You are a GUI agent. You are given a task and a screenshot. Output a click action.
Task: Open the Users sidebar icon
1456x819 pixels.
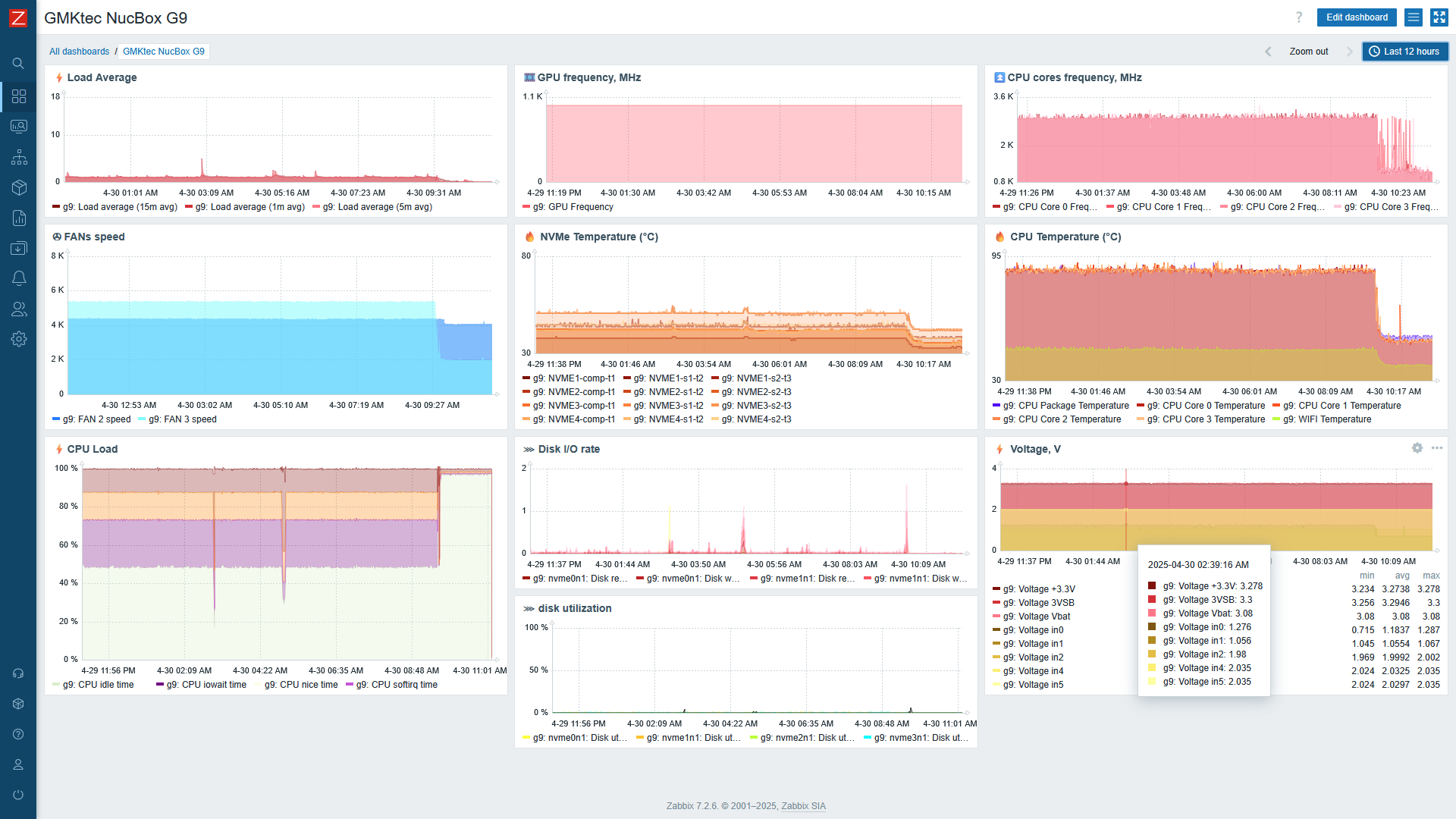pyautogui.click(x=19, y=309)
